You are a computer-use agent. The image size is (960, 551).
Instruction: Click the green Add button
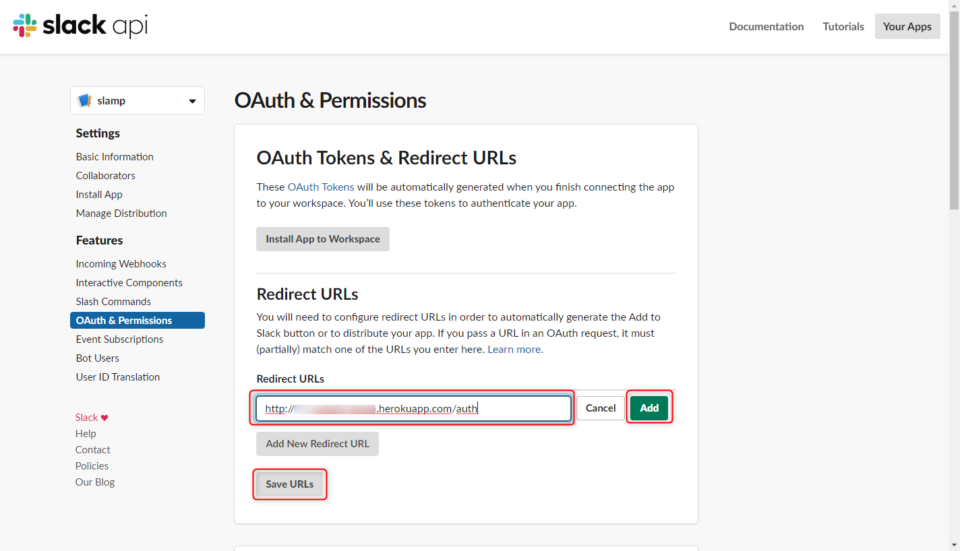point(649,408)
